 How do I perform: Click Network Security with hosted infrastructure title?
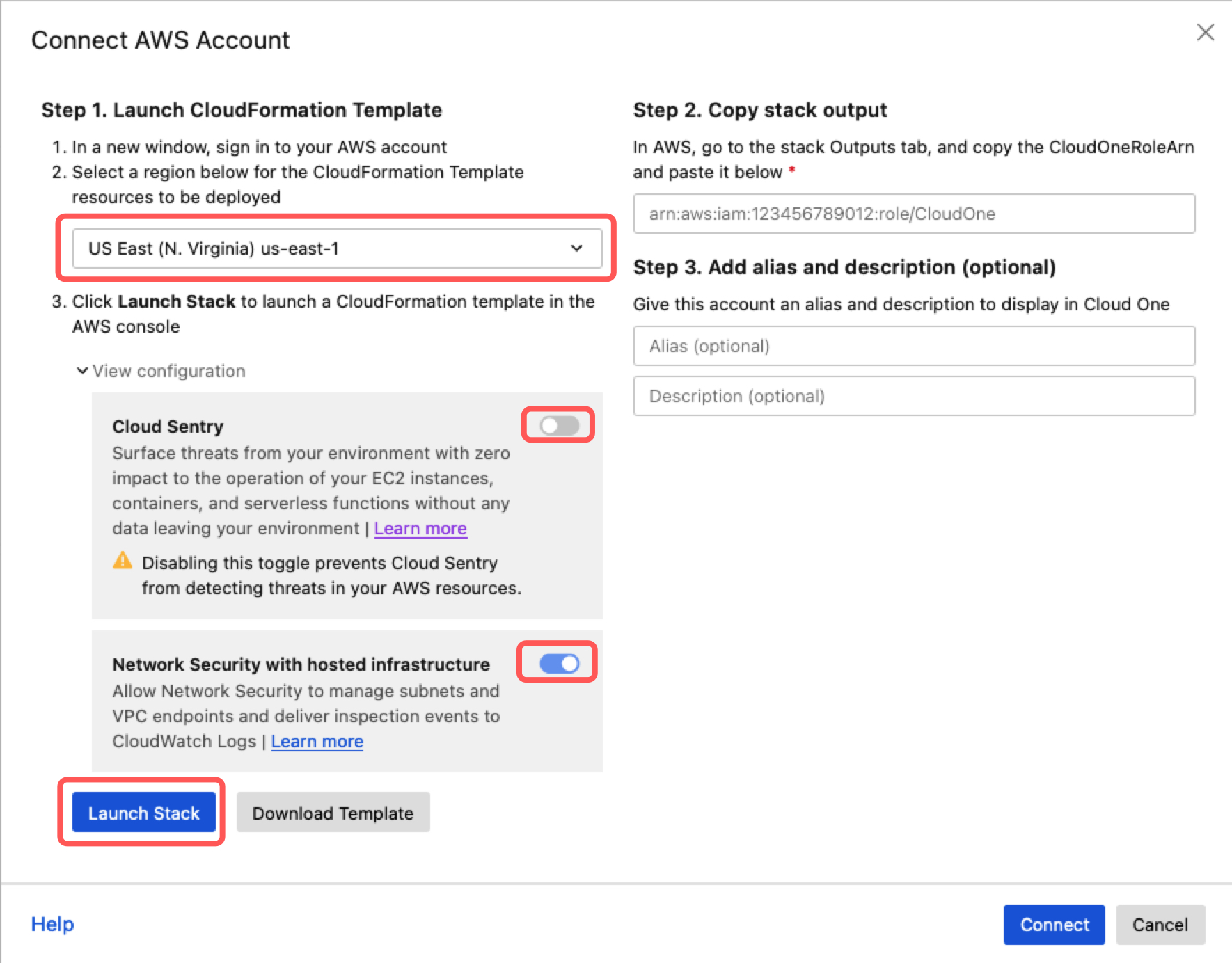pos(301,664)
